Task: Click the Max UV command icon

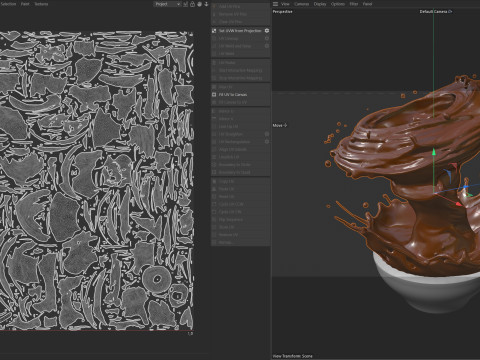Action: [214, 87]
